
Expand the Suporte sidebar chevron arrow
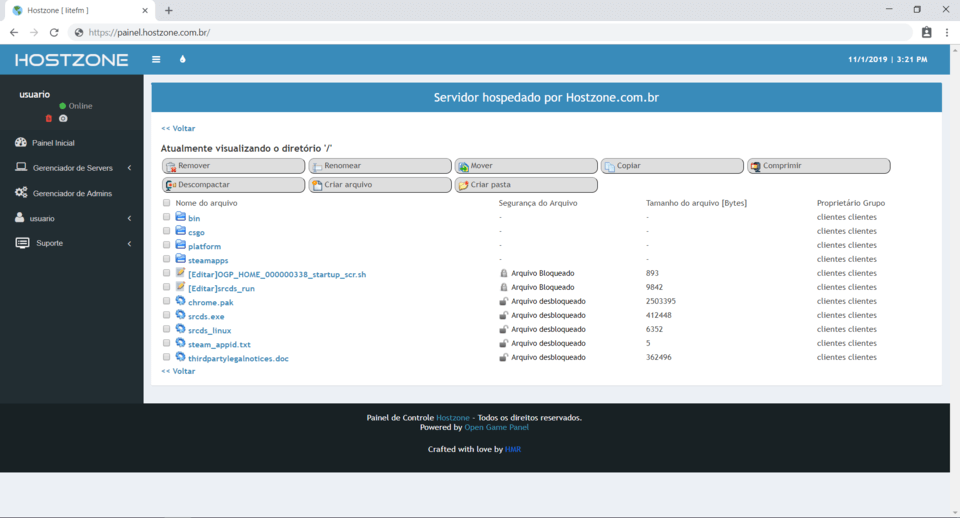point(129,244)
